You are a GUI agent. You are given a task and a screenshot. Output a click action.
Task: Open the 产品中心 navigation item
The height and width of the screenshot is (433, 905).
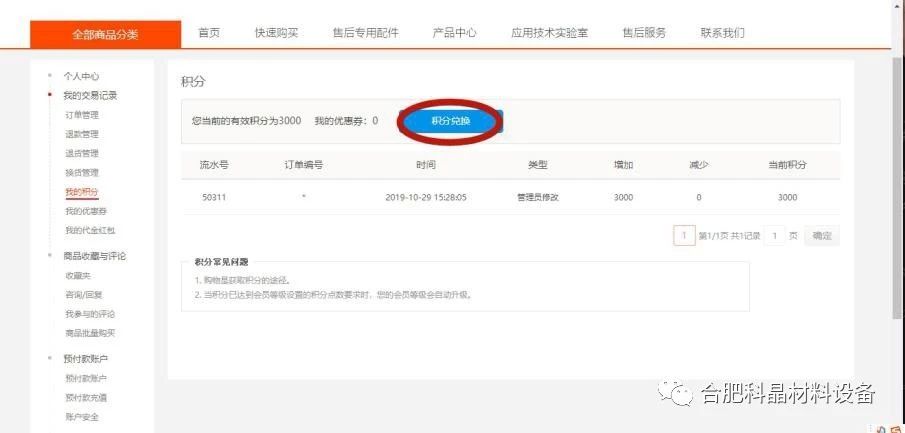point(454,33)
